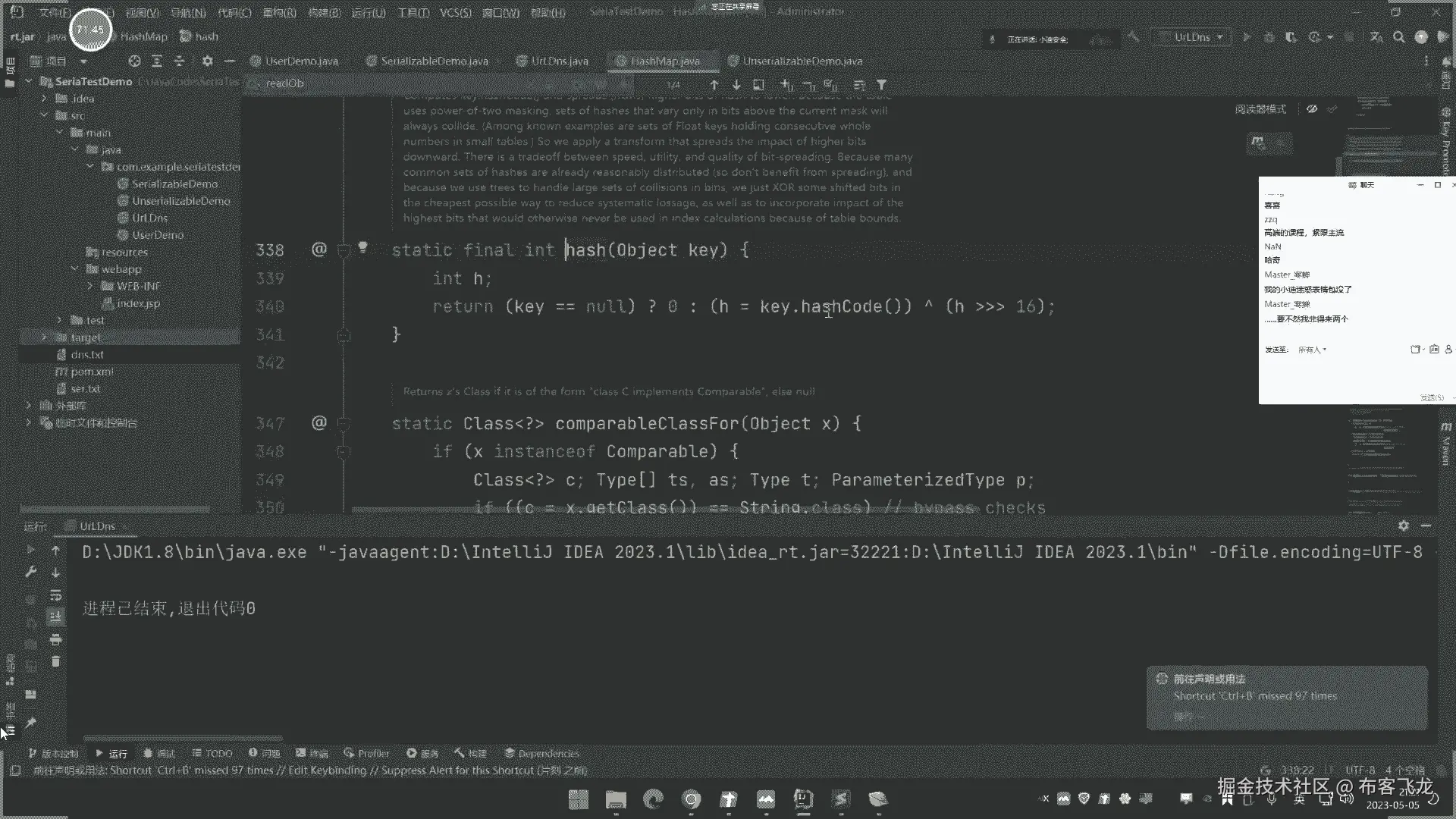
Task: Open the Profiler tool window tab
Action: coord(366,753)
